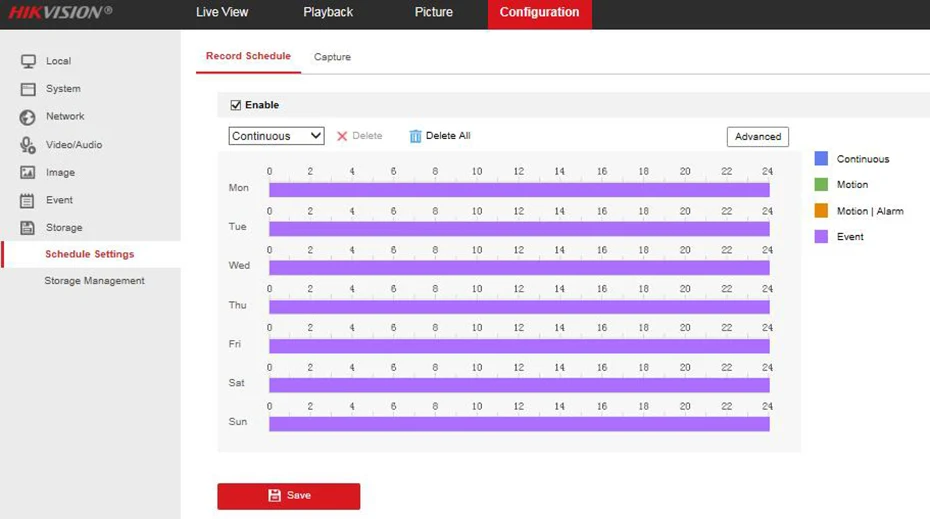
Task: Click the Event calendar icon
Action: point(27,200)
